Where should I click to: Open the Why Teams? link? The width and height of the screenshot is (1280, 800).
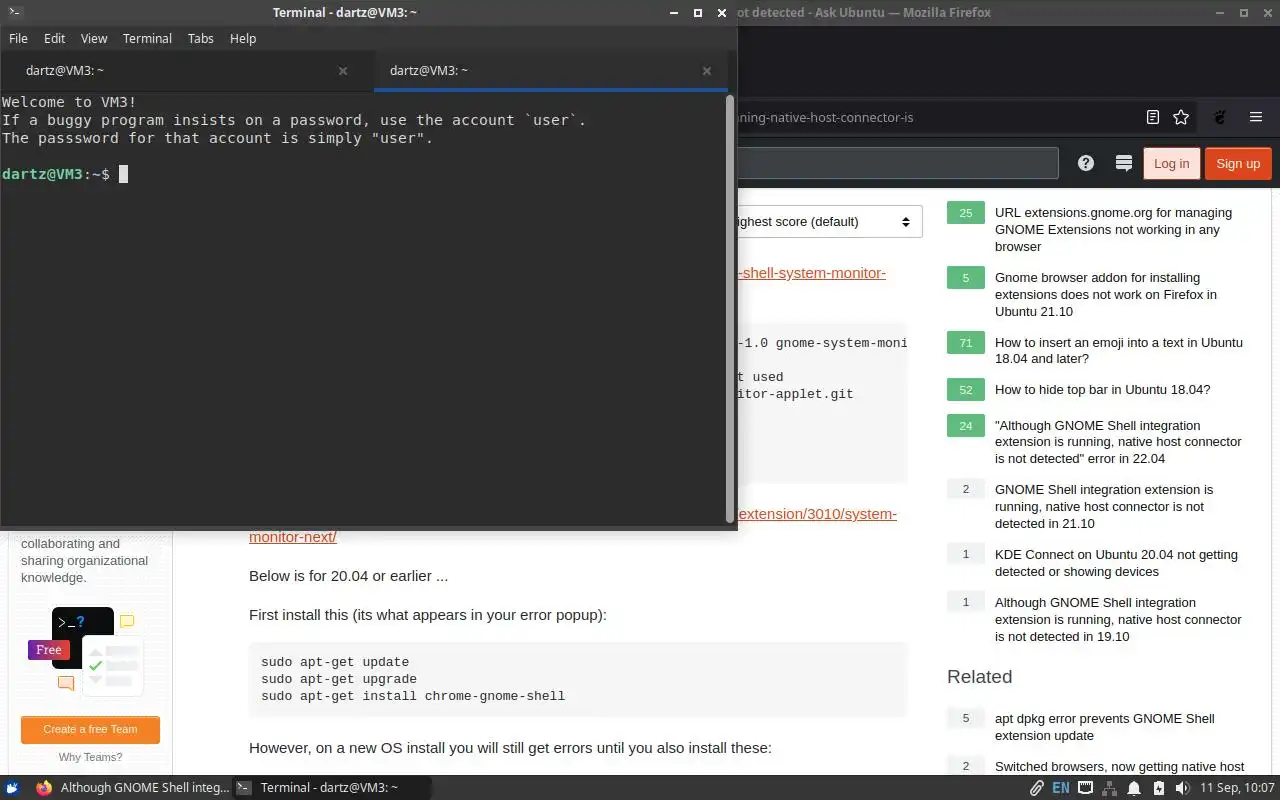click(90, 757)
